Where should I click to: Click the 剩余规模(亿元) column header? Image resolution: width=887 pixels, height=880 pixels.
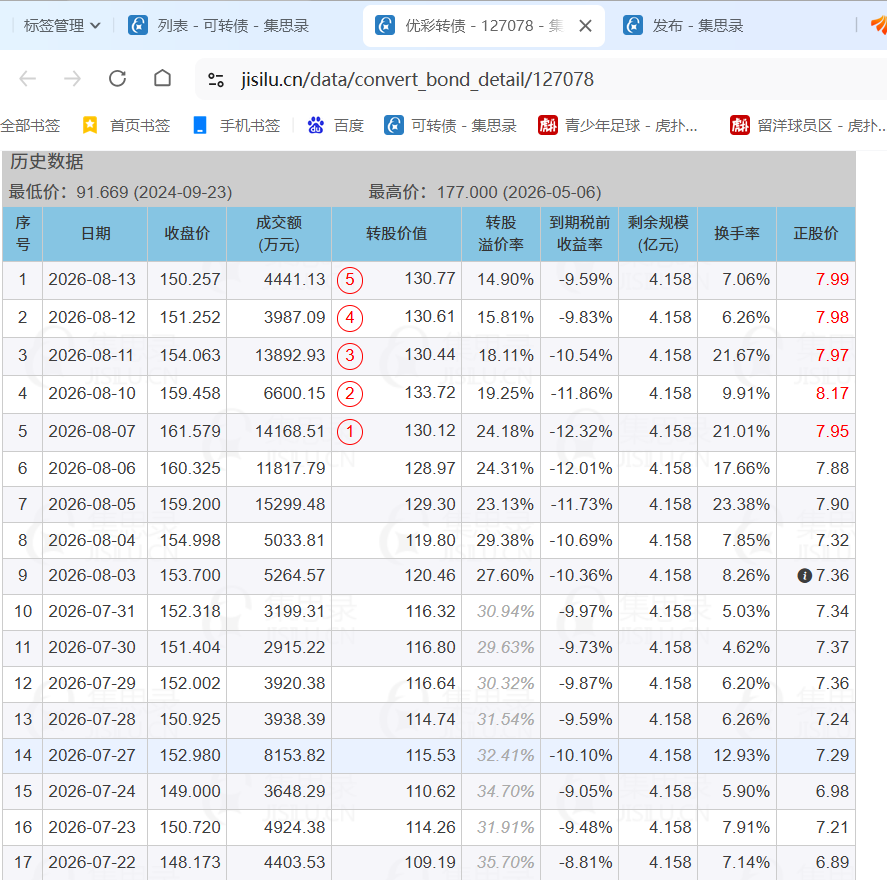658,234
